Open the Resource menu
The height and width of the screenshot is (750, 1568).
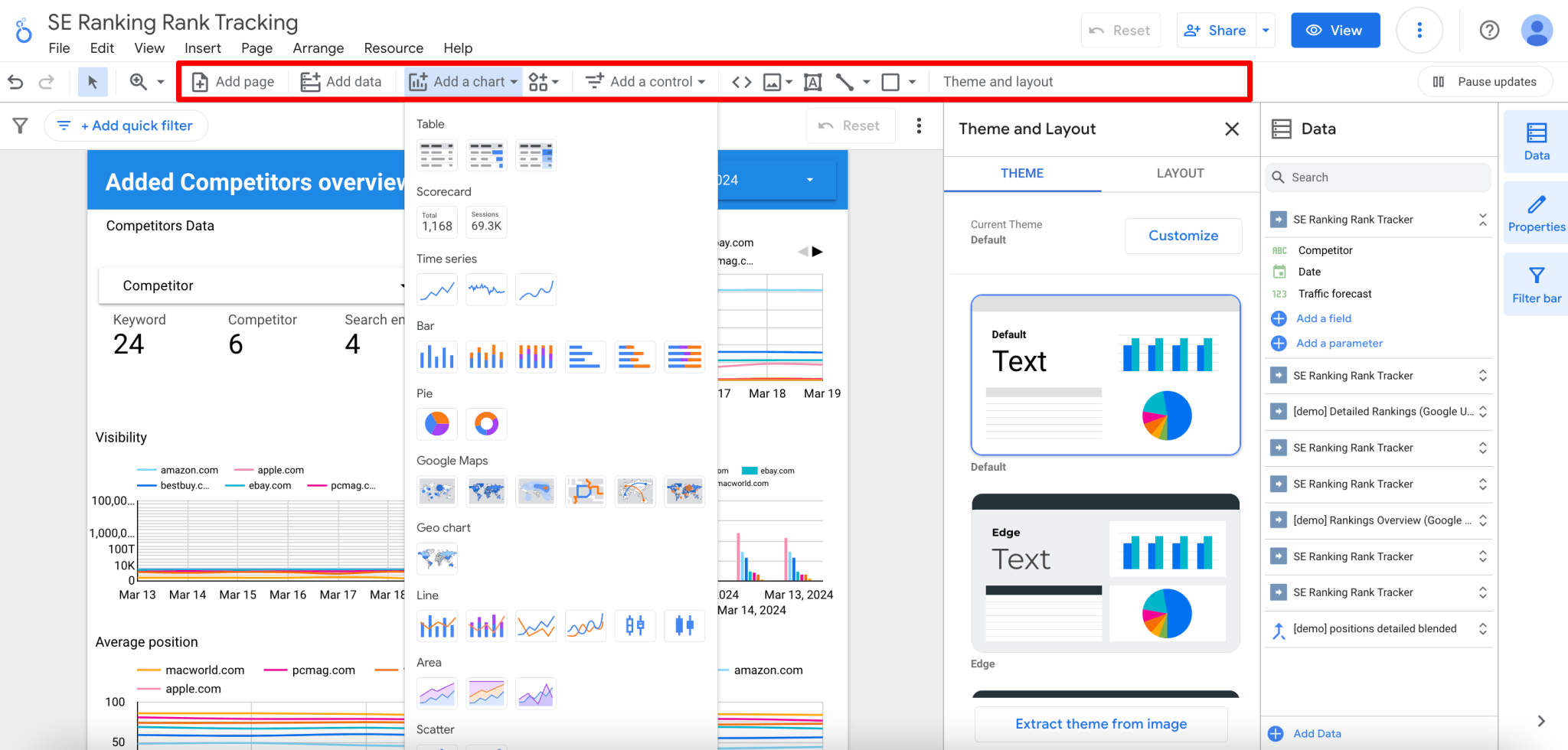(394, 47)
